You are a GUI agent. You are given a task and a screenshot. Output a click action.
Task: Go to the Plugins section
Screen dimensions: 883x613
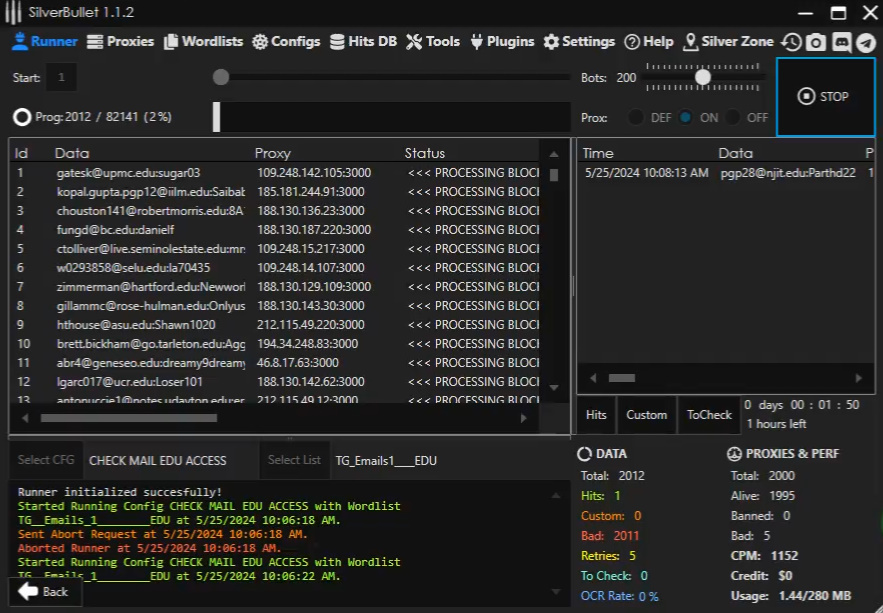[x=502, y=42]
